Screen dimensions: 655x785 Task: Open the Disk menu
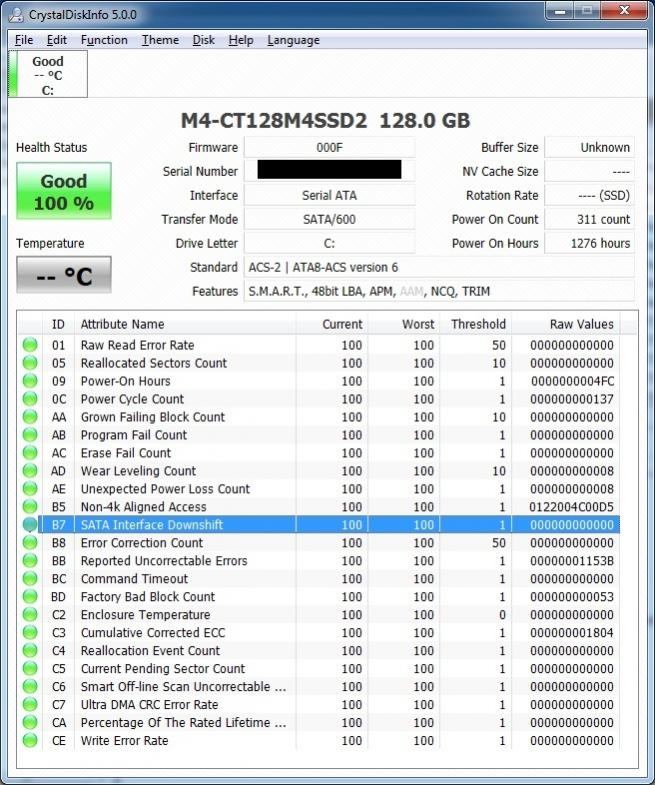[x=204, y=40]
